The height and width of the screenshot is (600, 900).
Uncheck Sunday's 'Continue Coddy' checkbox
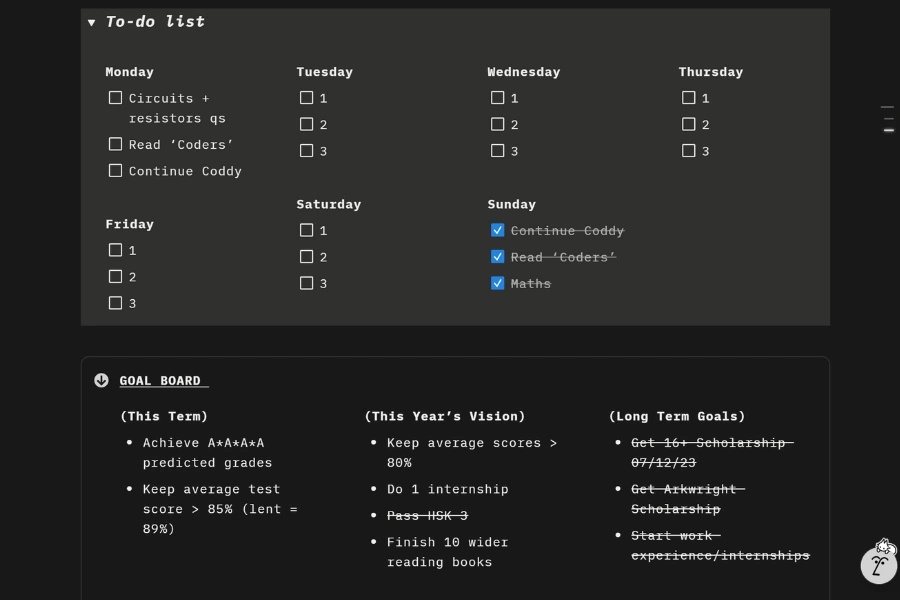click(497, 230)
